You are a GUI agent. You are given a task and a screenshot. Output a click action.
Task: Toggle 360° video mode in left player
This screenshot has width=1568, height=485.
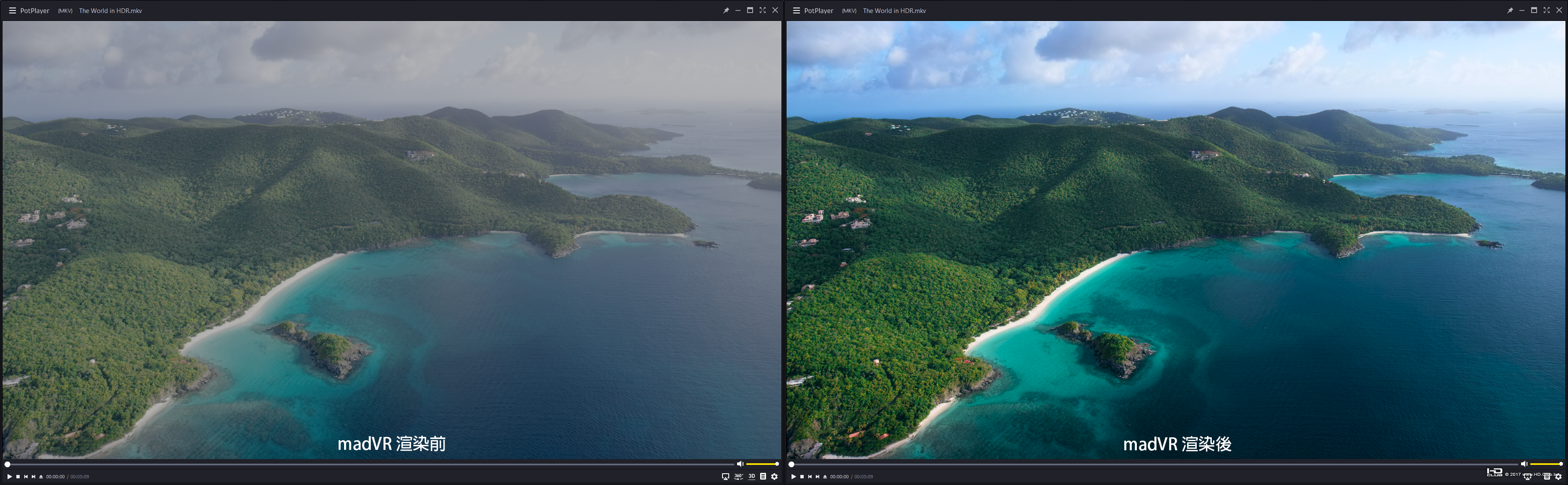click(738, 477)
